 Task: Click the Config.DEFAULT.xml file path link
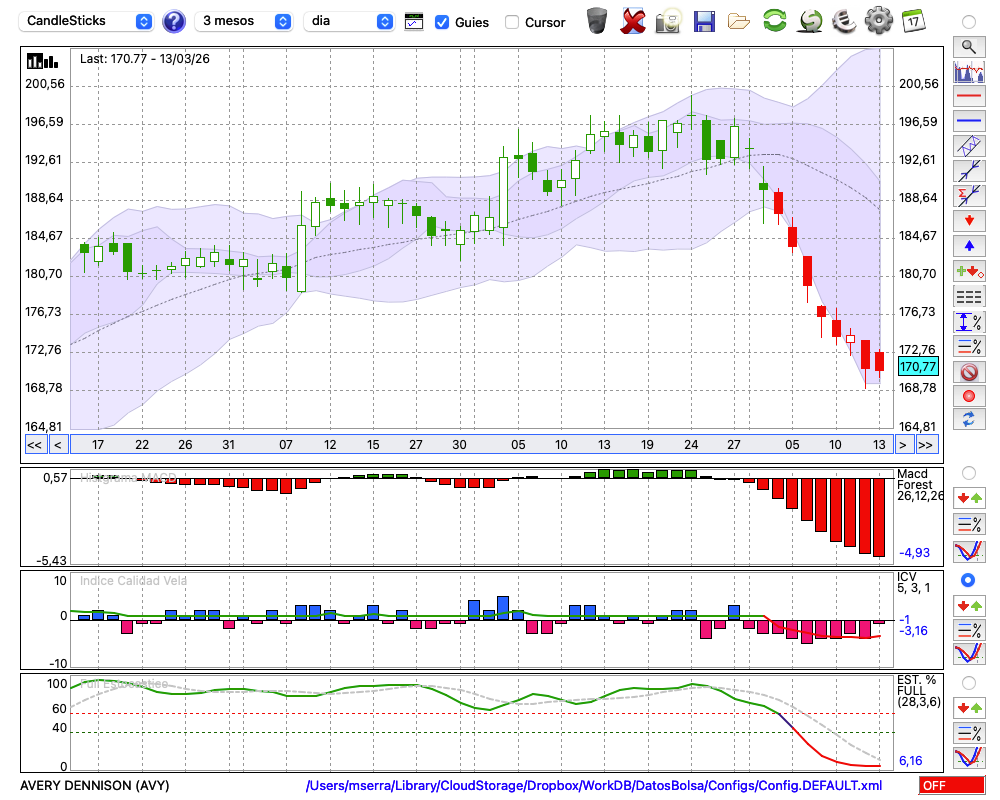click(594, 785)
